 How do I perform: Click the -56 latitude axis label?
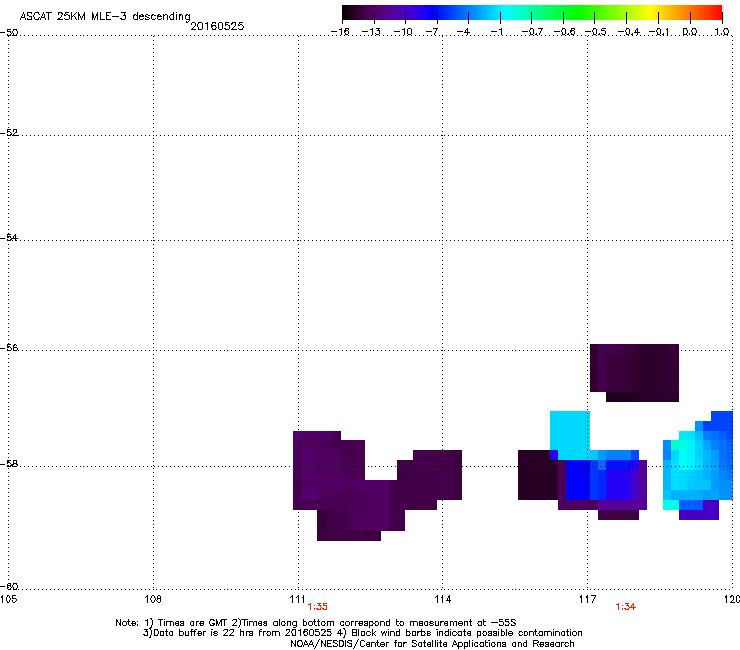point(9,347)
